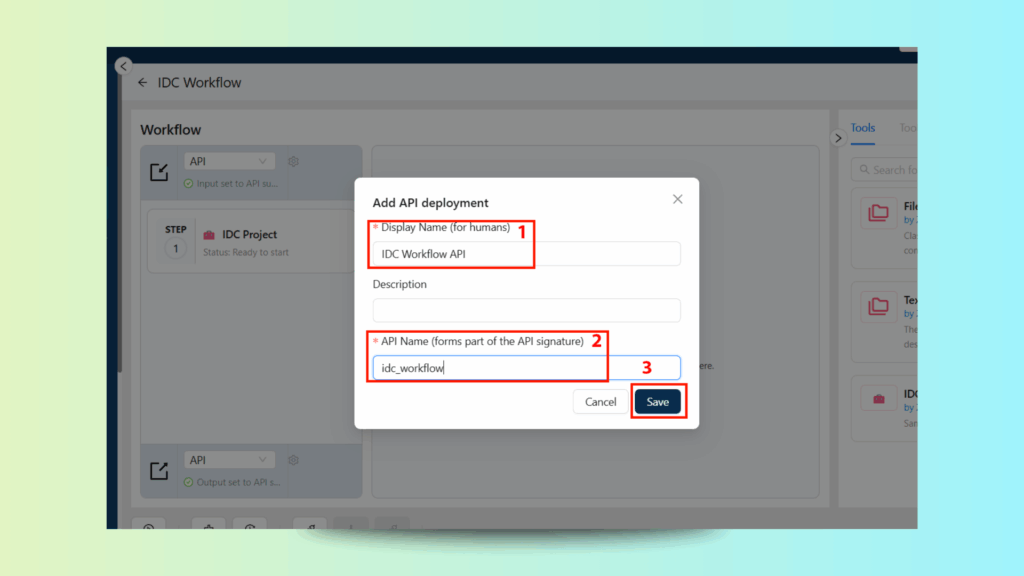Click the API Name input field
1024x576 pixels.
pos(526,368)
